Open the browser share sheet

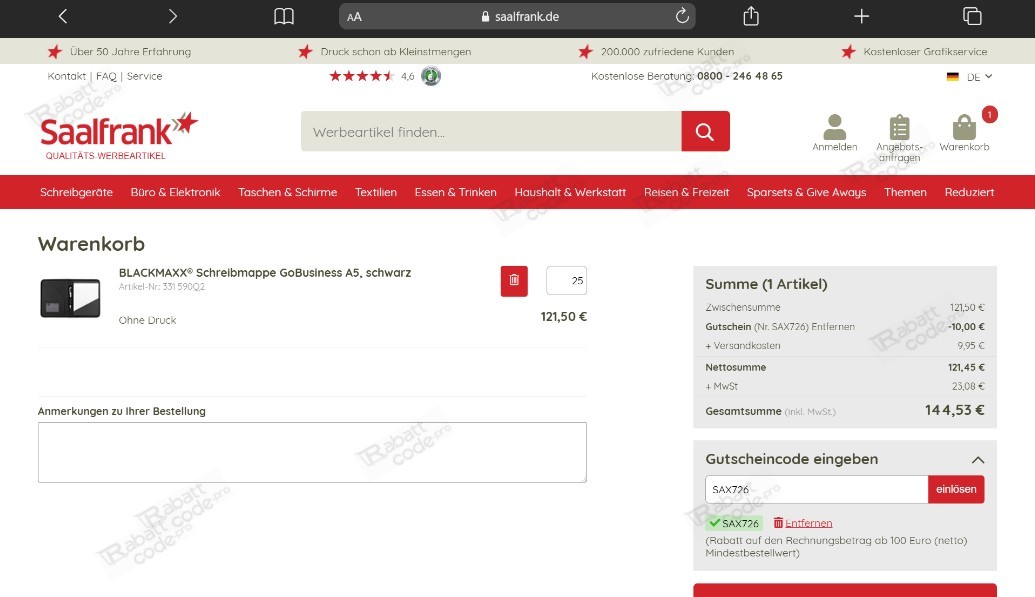coord(751,16)
